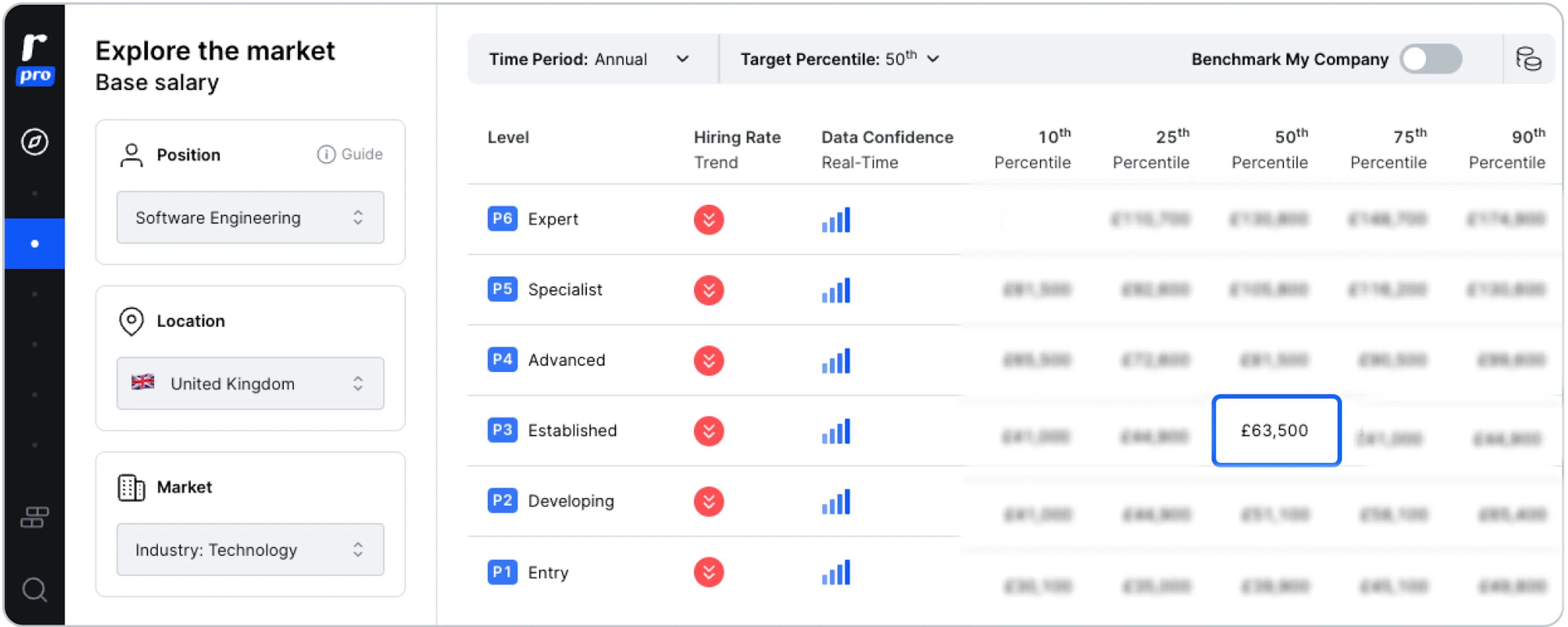
Task: Open the Industry: Technology market dropdown
Action: 250,550
